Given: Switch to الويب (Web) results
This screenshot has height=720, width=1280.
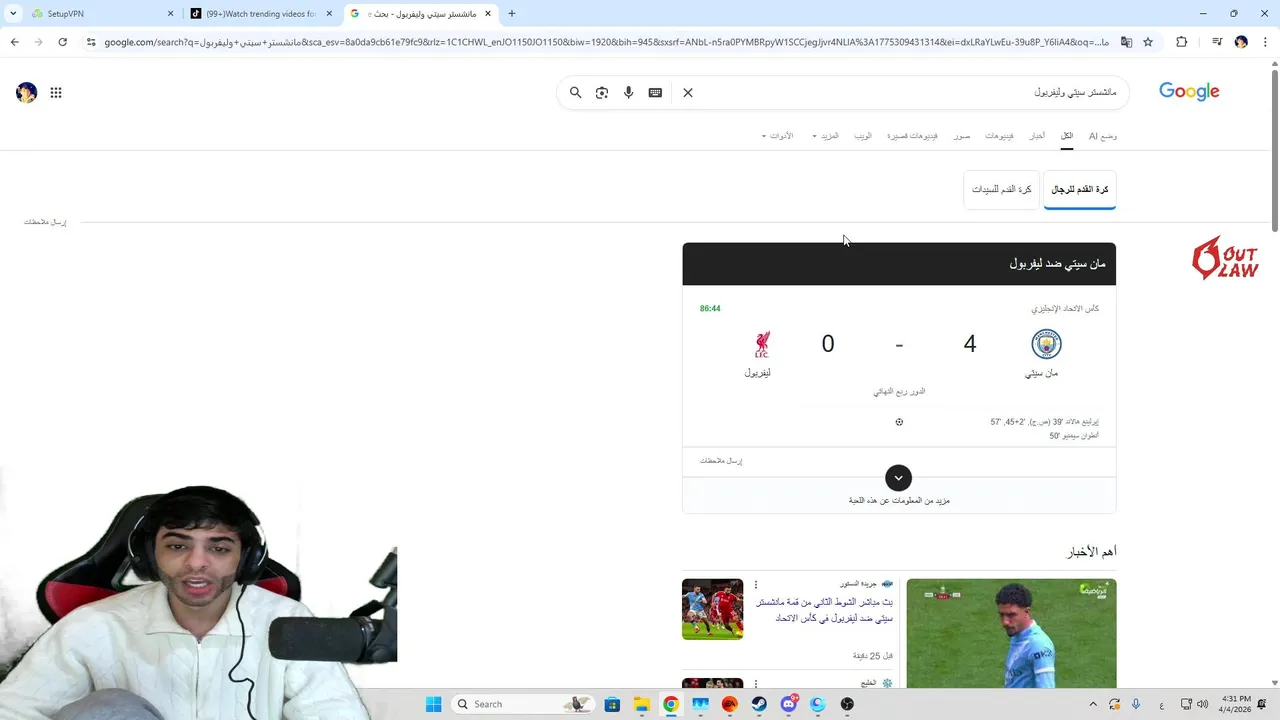Looking at the screenshot, I should (x=863, y=136).
